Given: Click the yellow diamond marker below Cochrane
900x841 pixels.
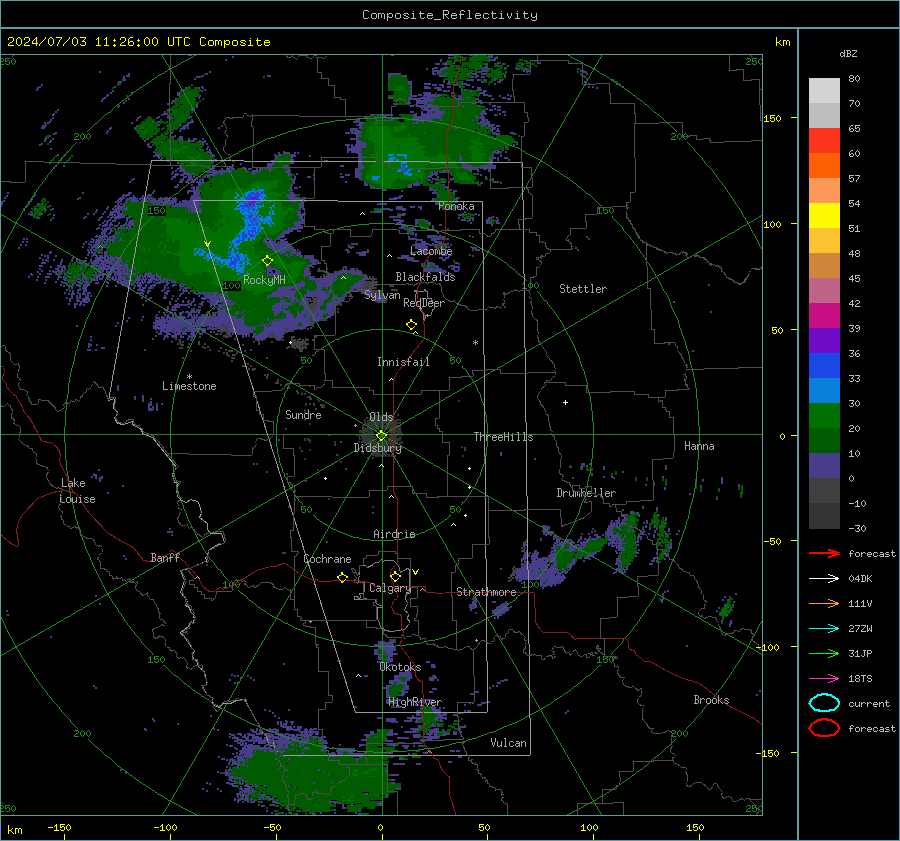Looking at the screenshot, I should [343, 577].
